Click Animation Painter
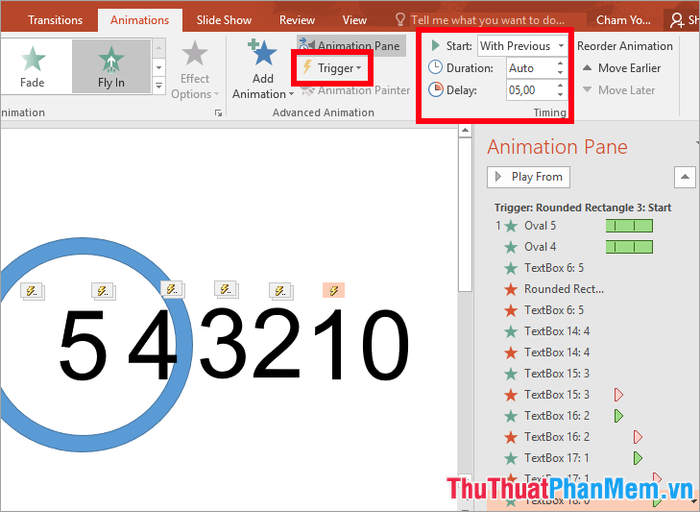 pos(355,91)
